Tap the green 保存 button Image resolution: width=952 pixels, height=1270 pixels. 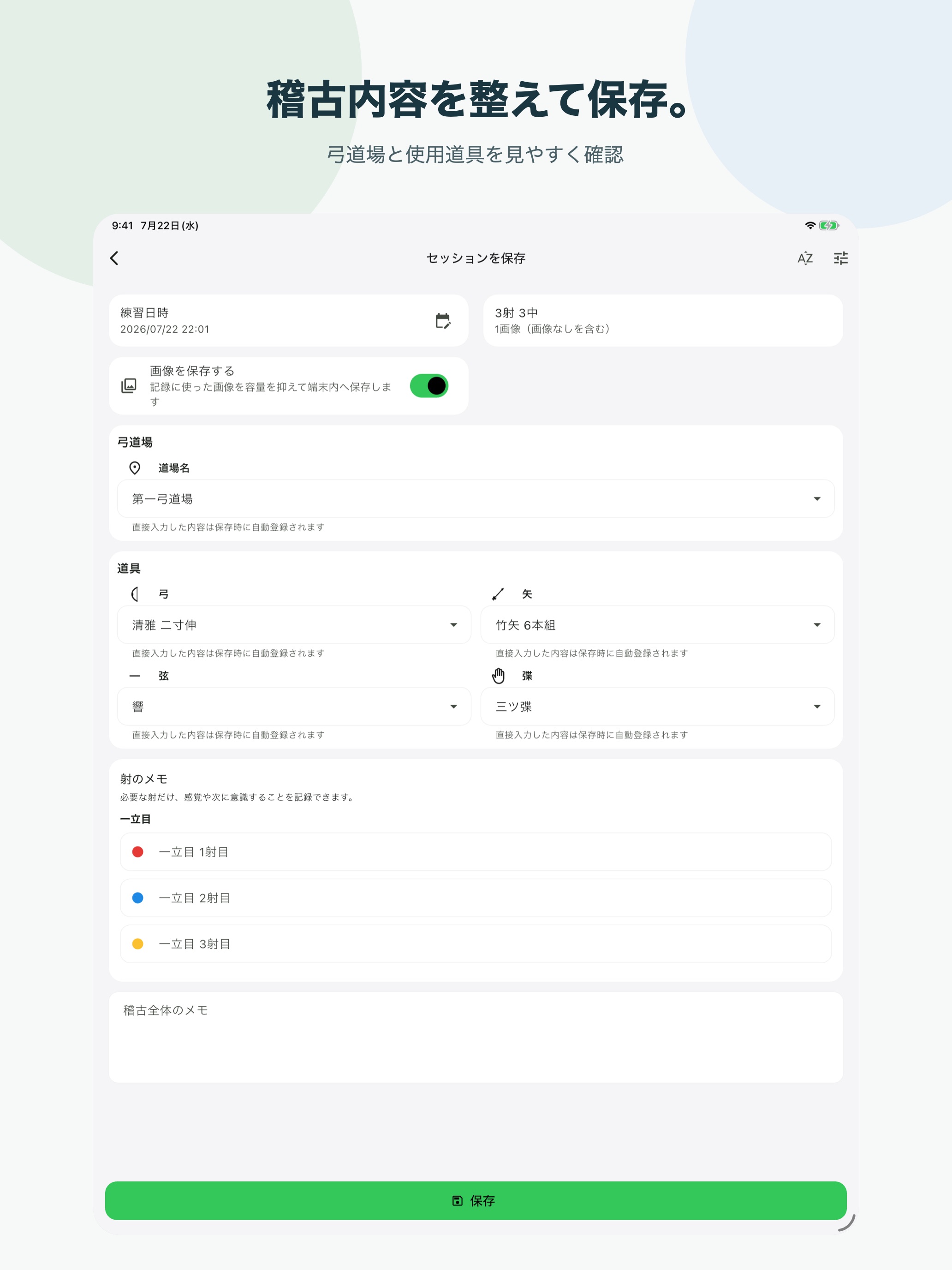click(x=476, y=1200)
